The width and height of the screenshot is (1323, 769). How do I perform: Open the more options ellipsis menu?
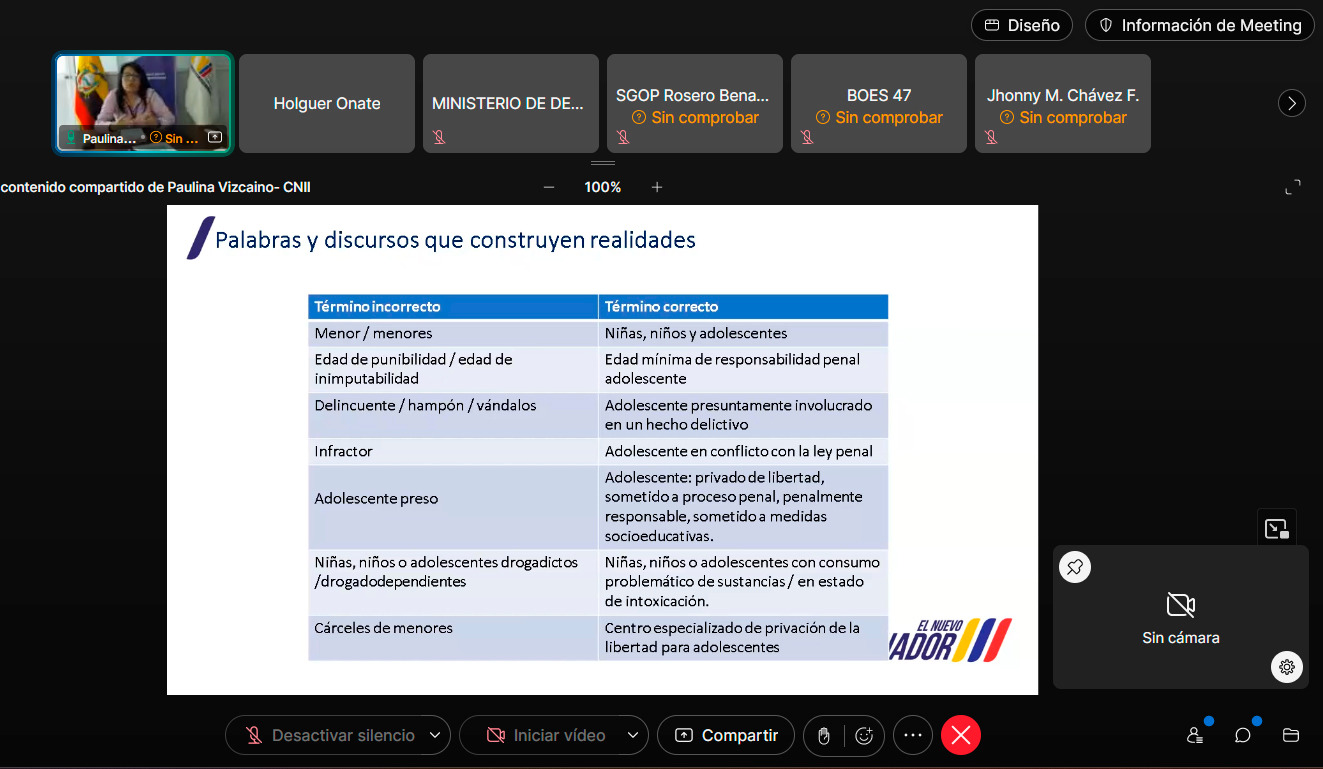click(x=912, y=735)
